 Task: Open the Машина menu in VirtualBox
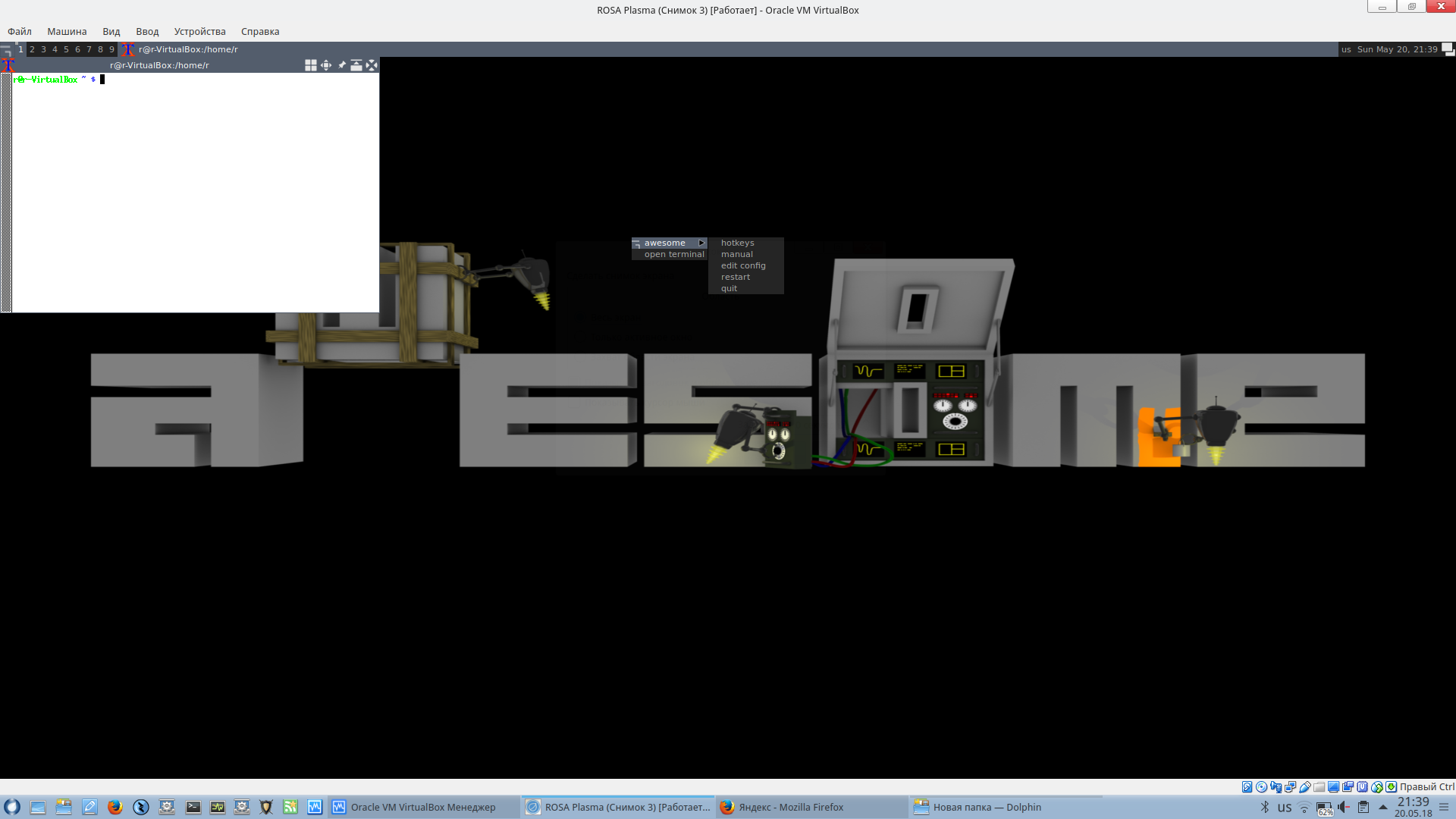click(x=67, y=31)
